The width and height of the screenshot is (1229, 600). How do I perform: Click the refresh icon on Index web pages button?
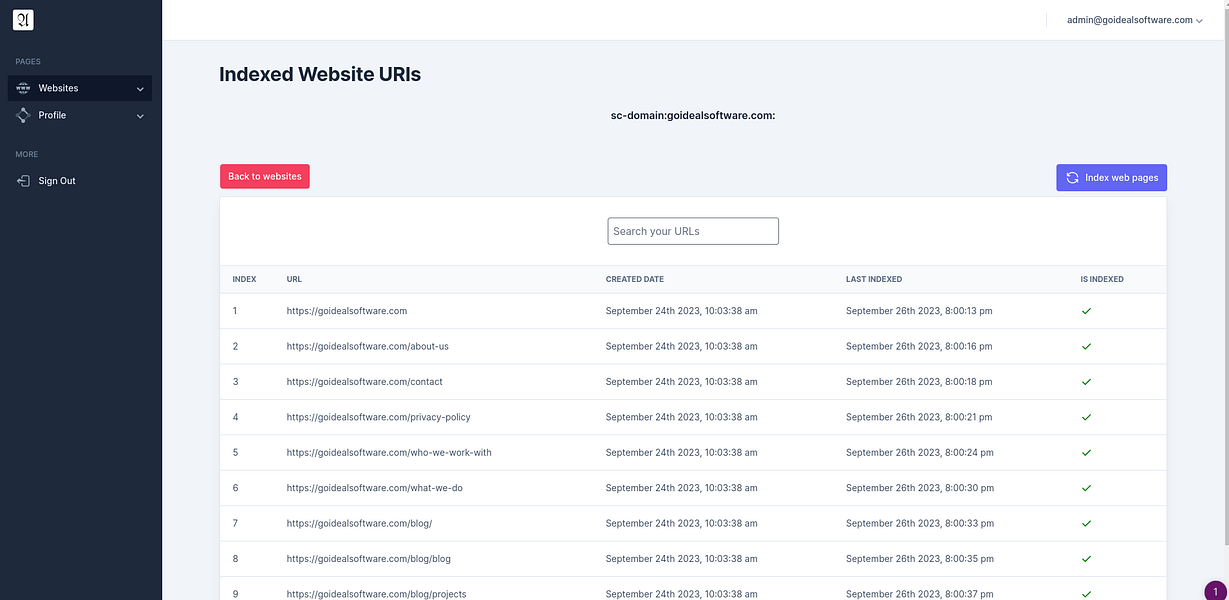tap(1071, 177)
